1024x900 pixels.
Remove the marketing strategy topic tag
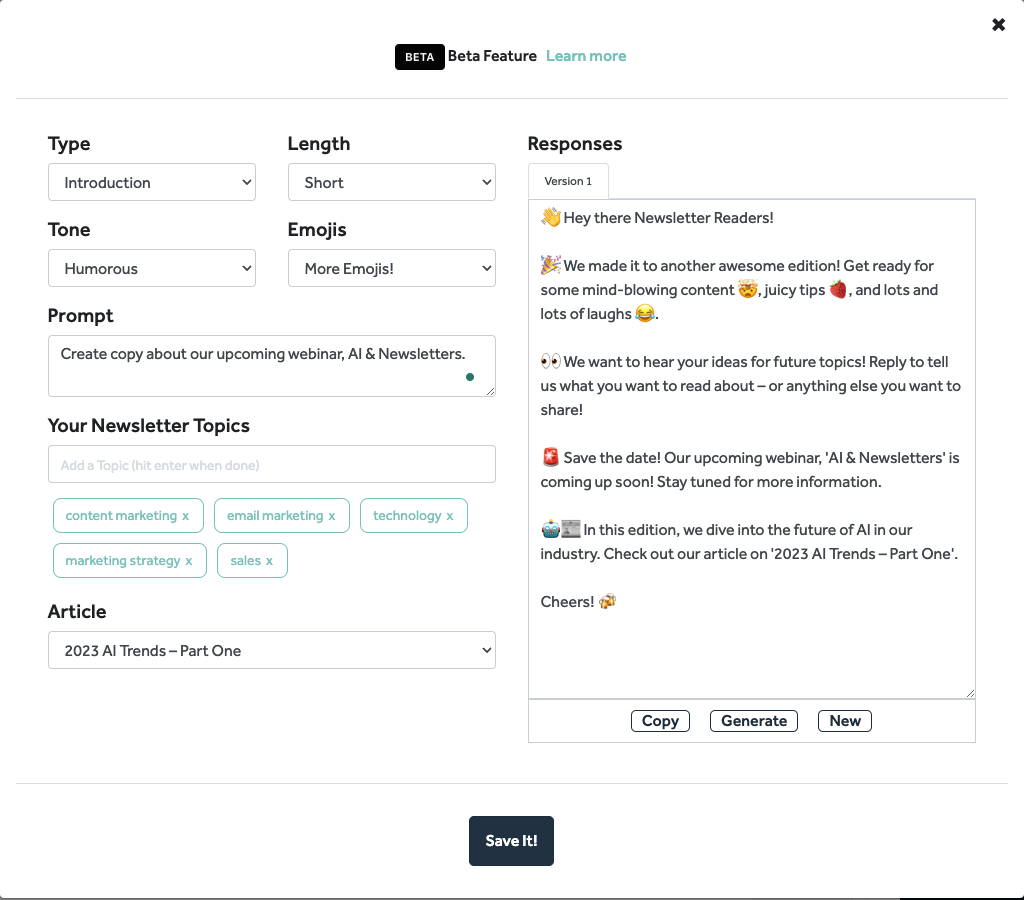pyautogui.click(x=189, y=561)
